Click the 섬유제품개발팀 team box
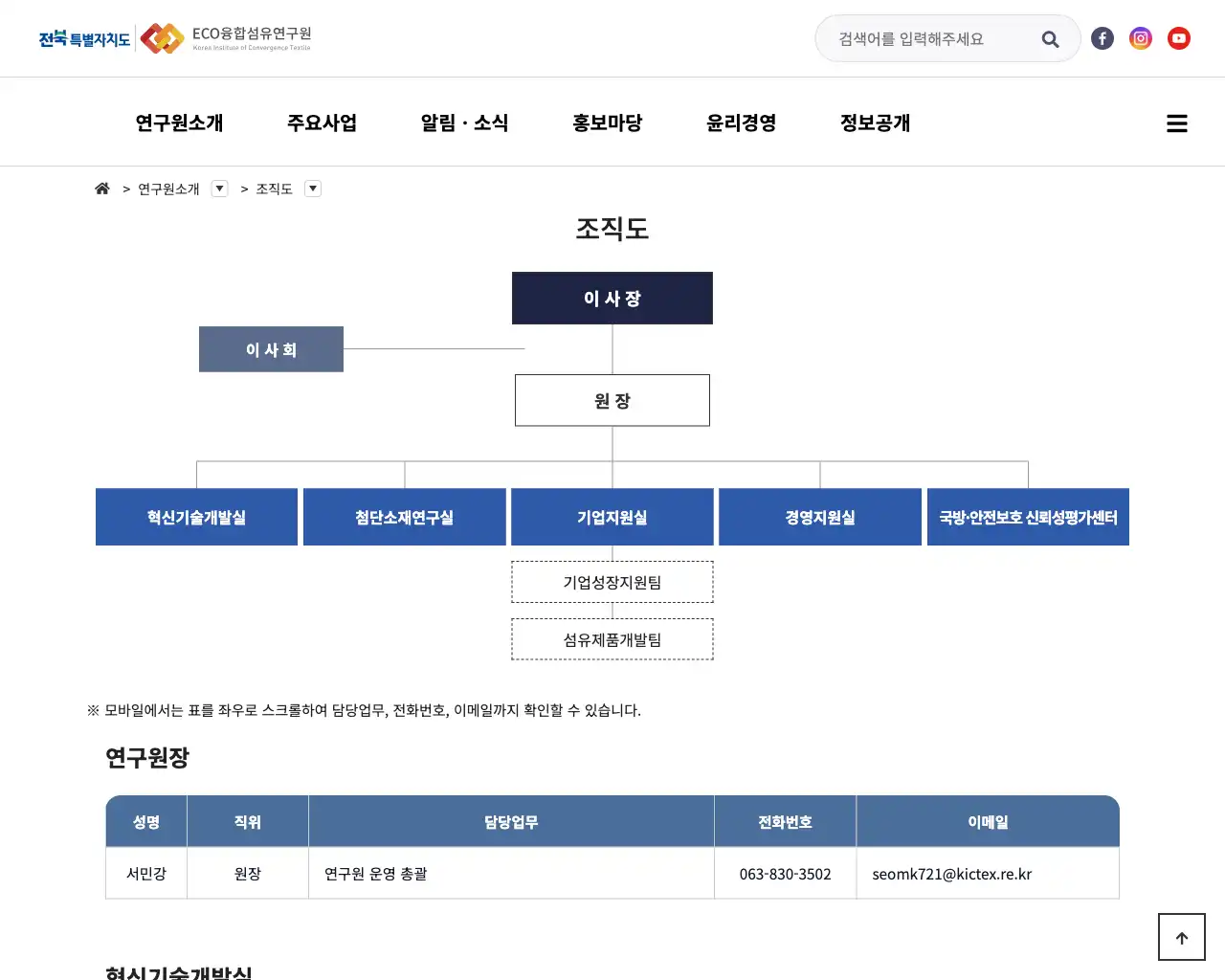 [612, 639]
